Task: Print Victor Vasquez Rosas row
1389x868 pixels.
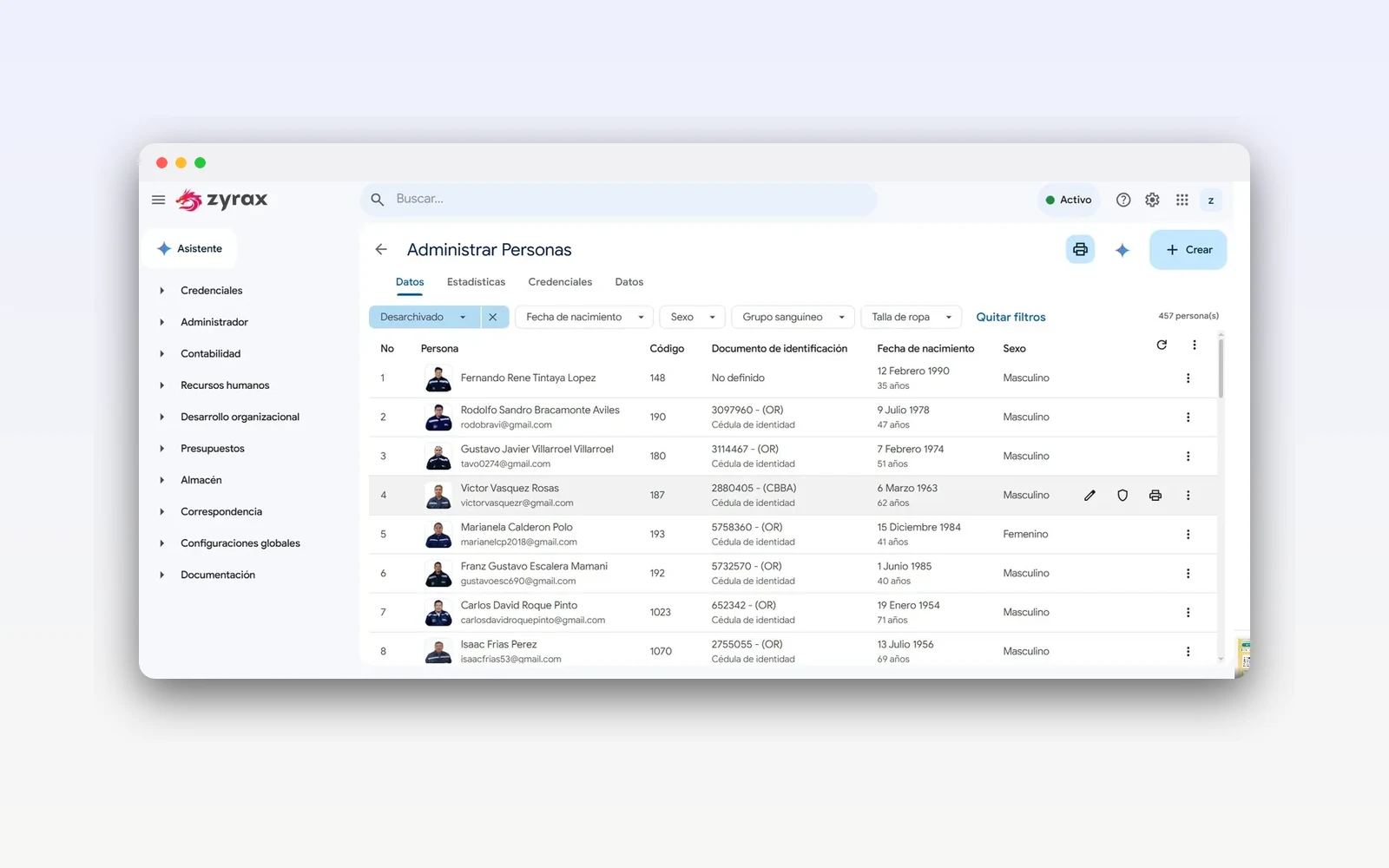Action: point(1155,496)
